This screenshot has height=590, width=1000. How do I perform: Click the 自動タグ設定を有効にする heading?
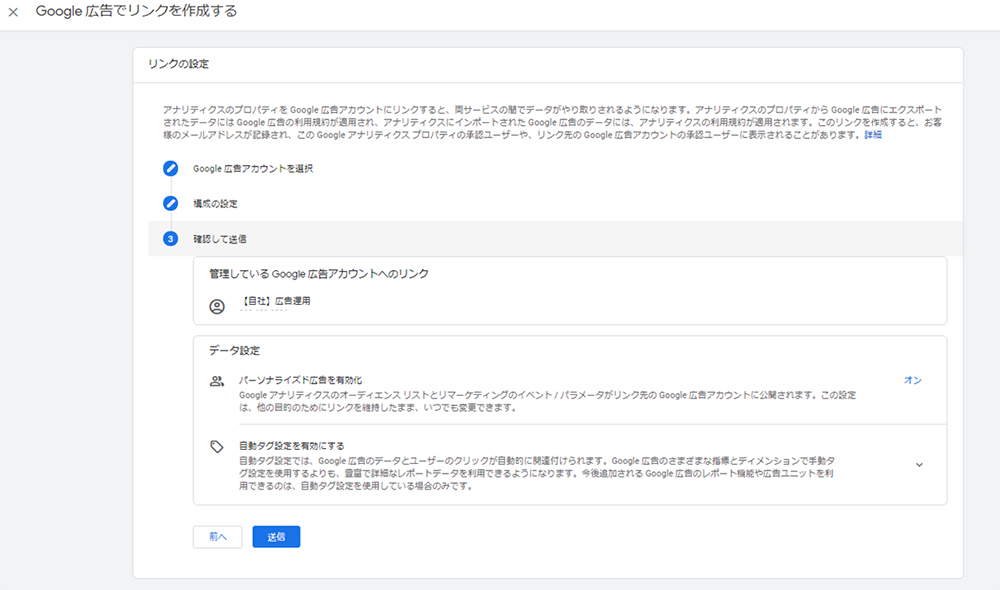pos(291,446)
